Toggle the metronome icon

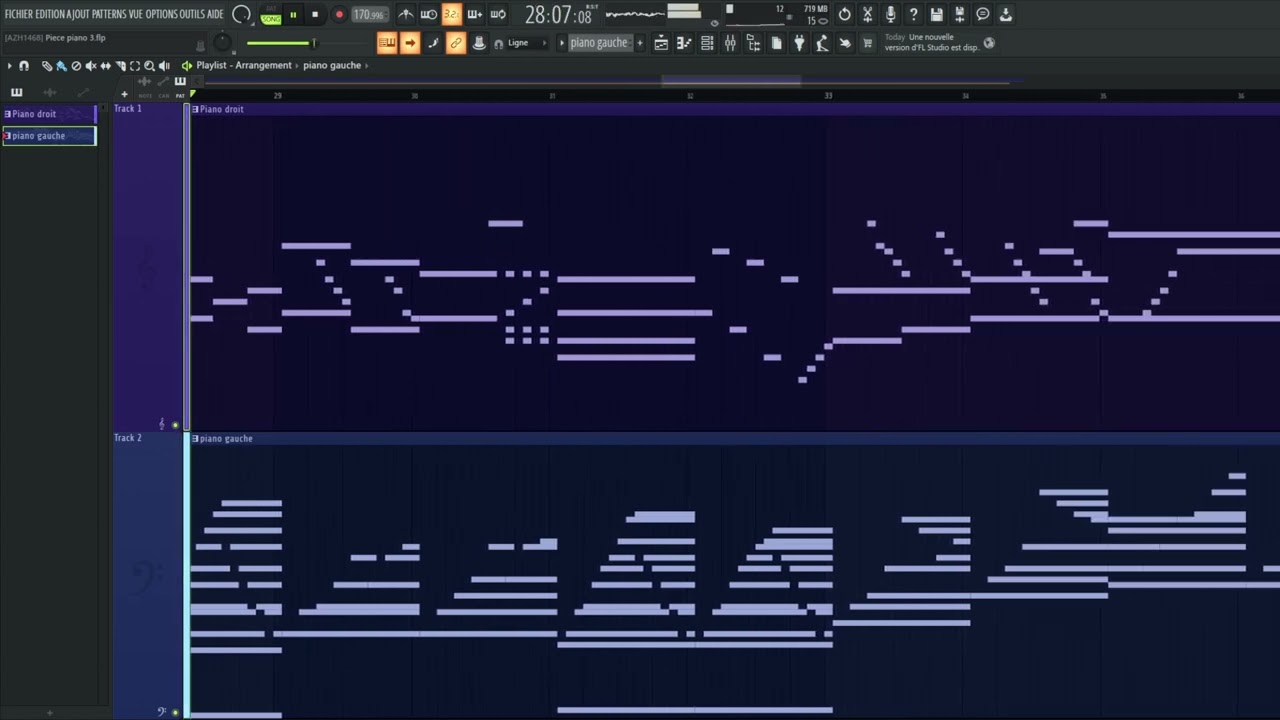[x=406, y=14]
